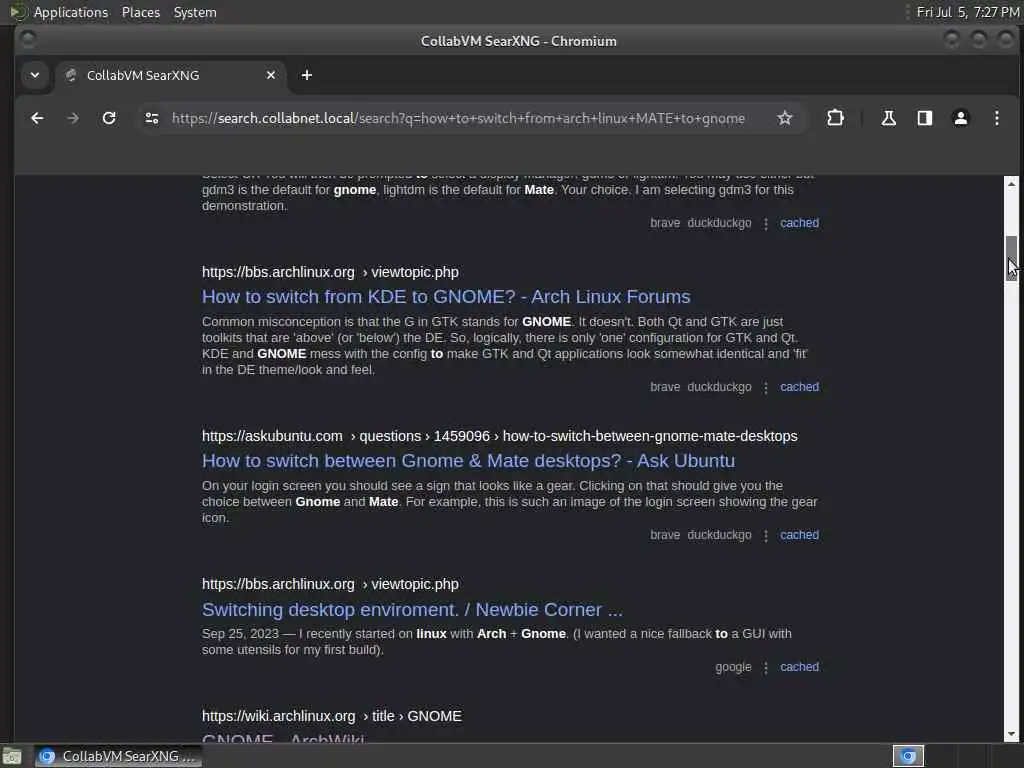Image resolution: width=1024 pixels, height=768 pixels.
Task: Expand the tab search dropdown
Action: (35, 75)
